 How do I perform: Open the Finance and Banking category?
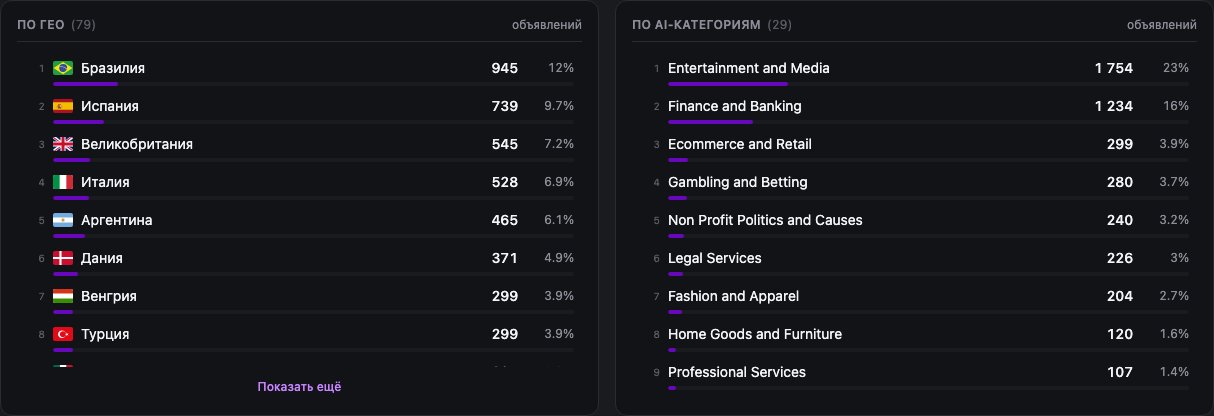tap(735, 106)
